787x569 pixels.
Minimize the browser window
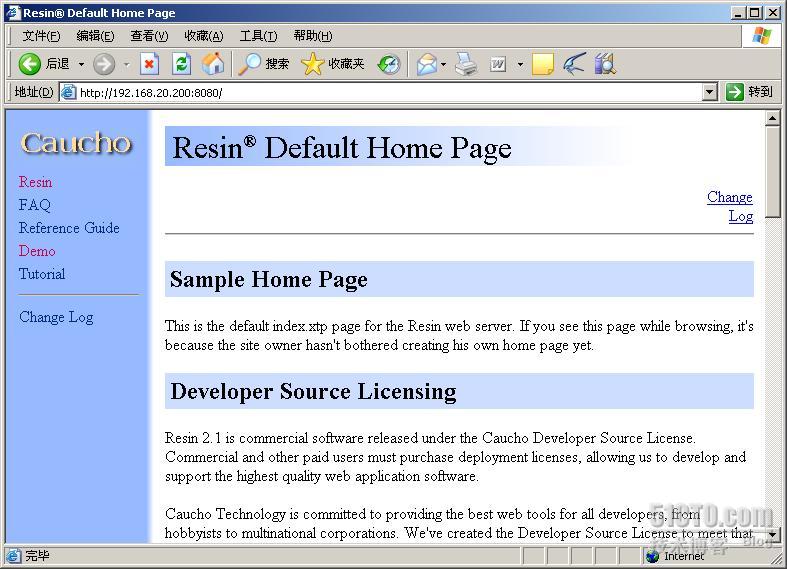click(x=737, y=13)
